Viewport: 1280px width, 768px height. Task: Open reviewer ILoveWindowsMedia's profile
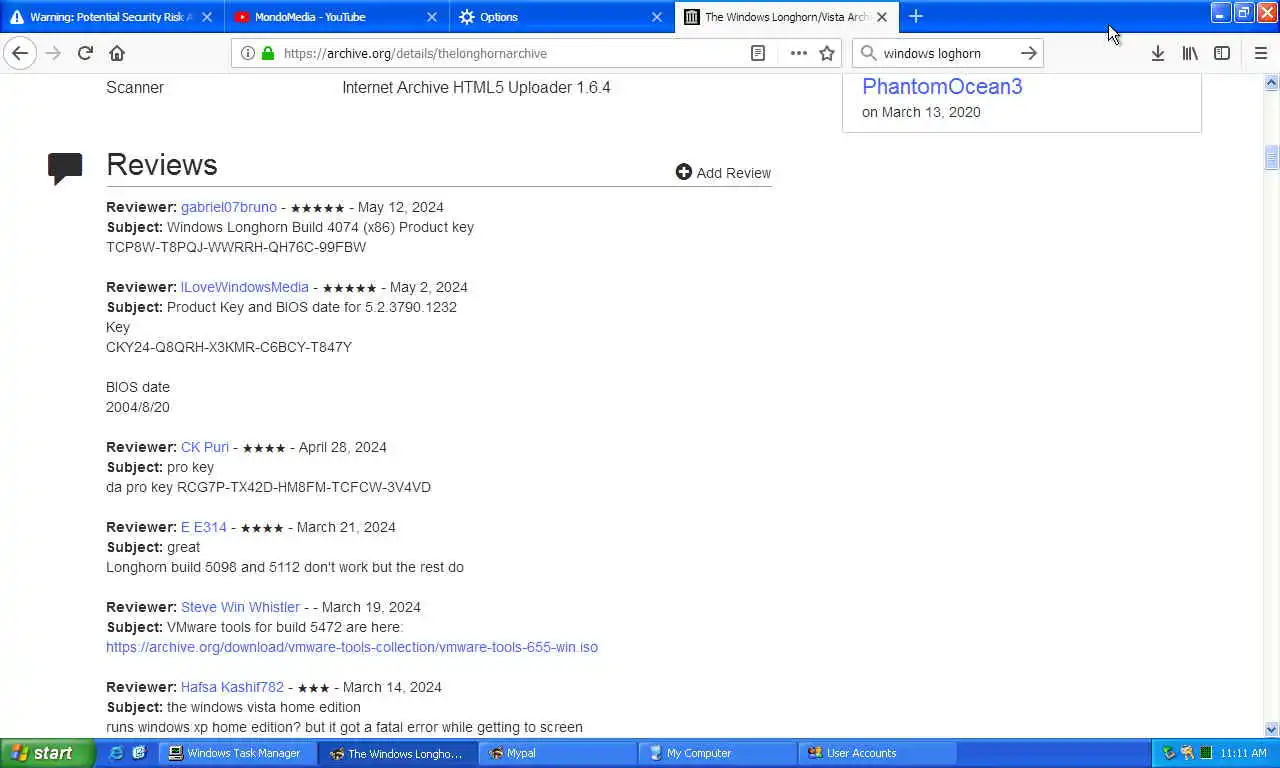click(x=245, y=287)
